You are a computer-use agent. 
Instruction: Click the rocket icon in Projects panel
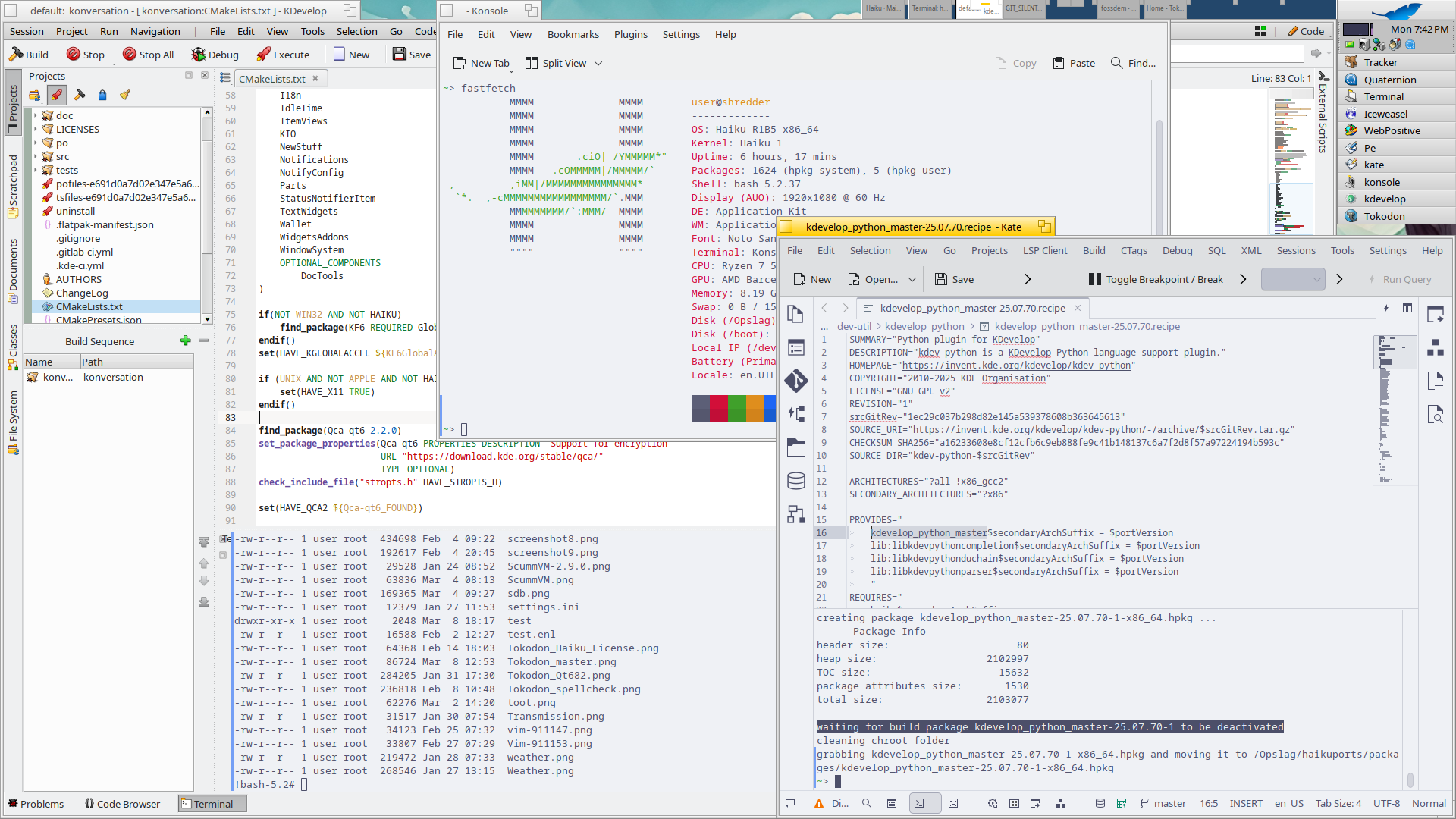(56, 95)
